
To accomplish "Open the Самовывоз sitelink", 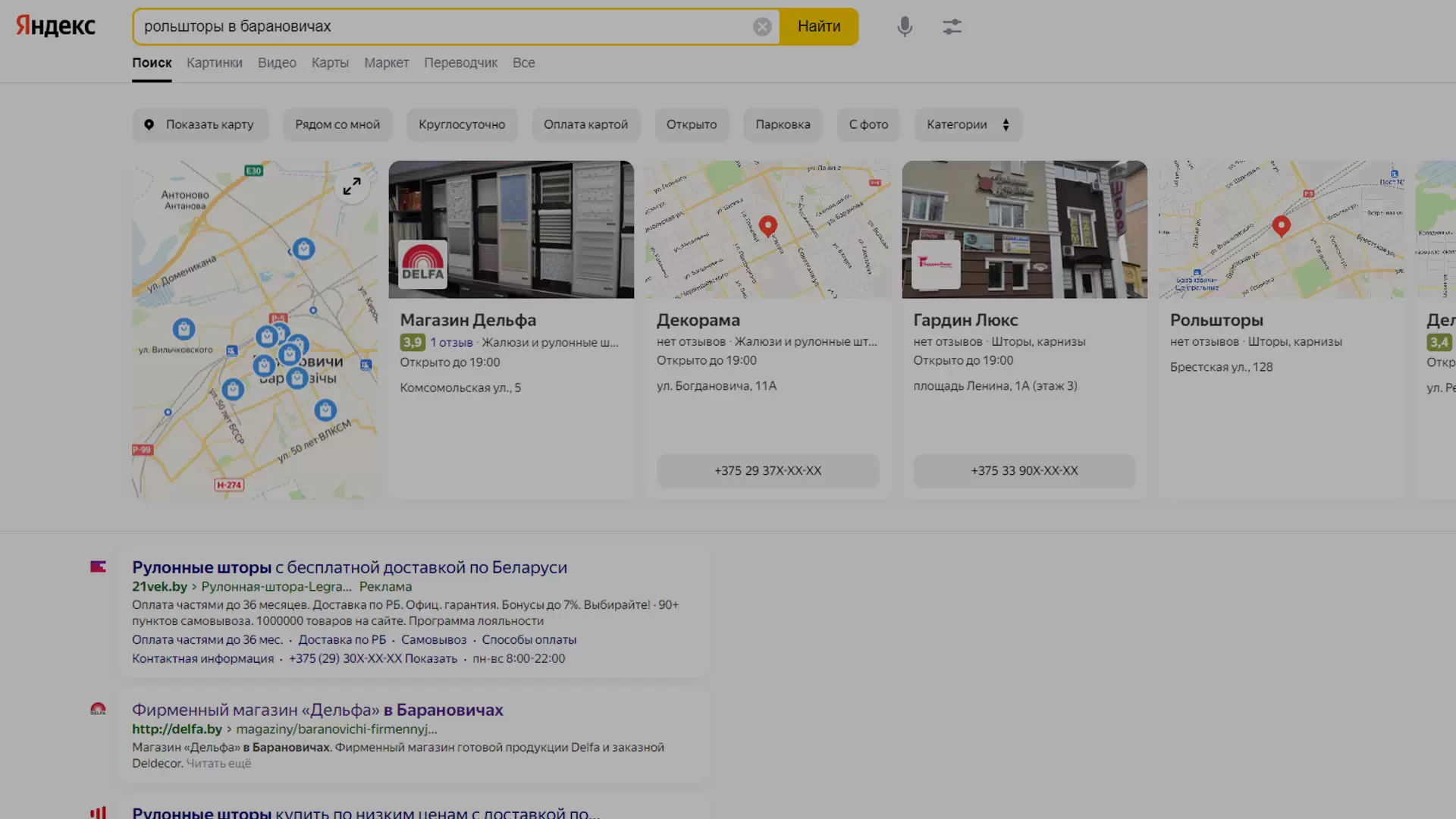I will tap(434, 640).
